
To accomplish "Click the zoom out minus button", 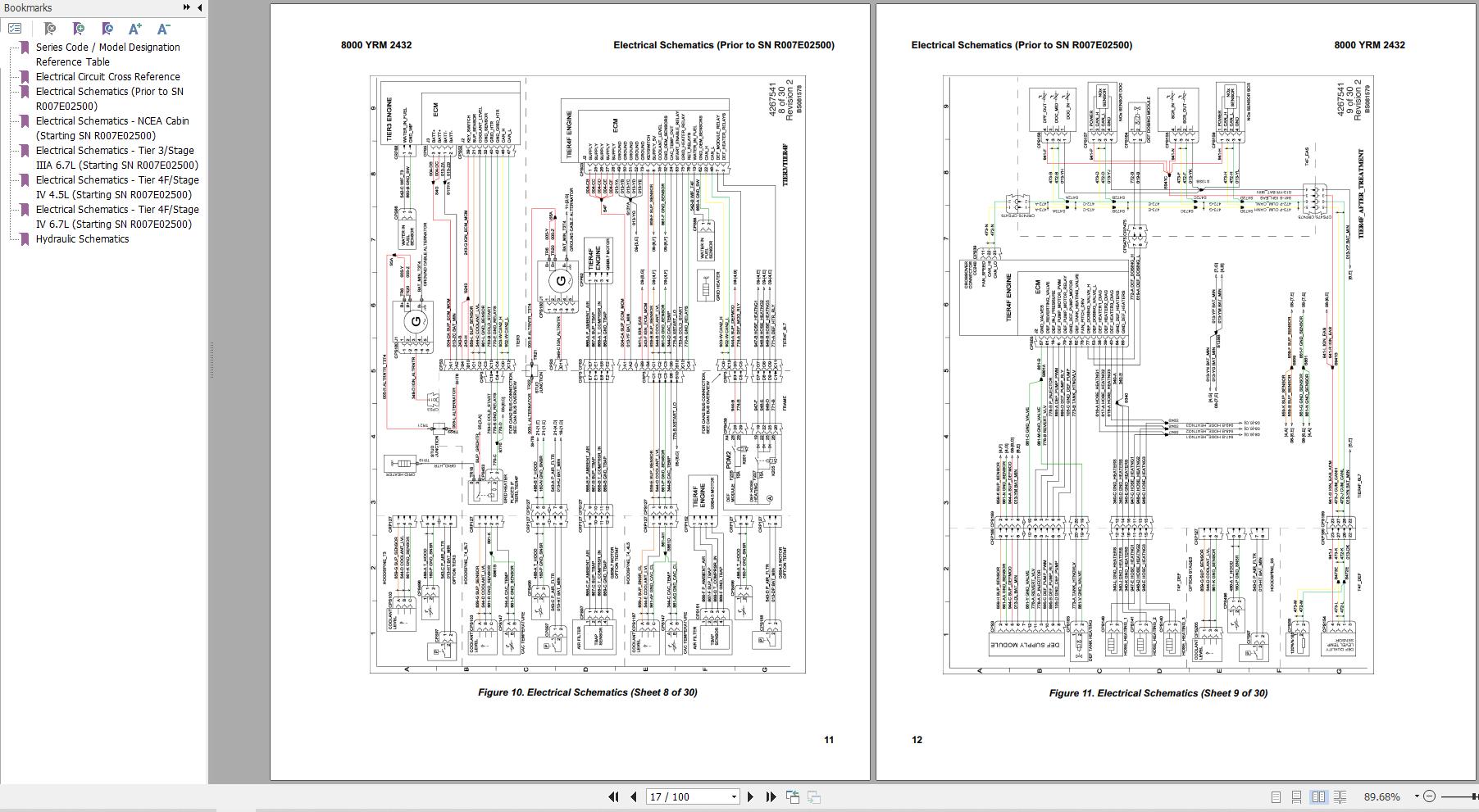I will 1430,796.
